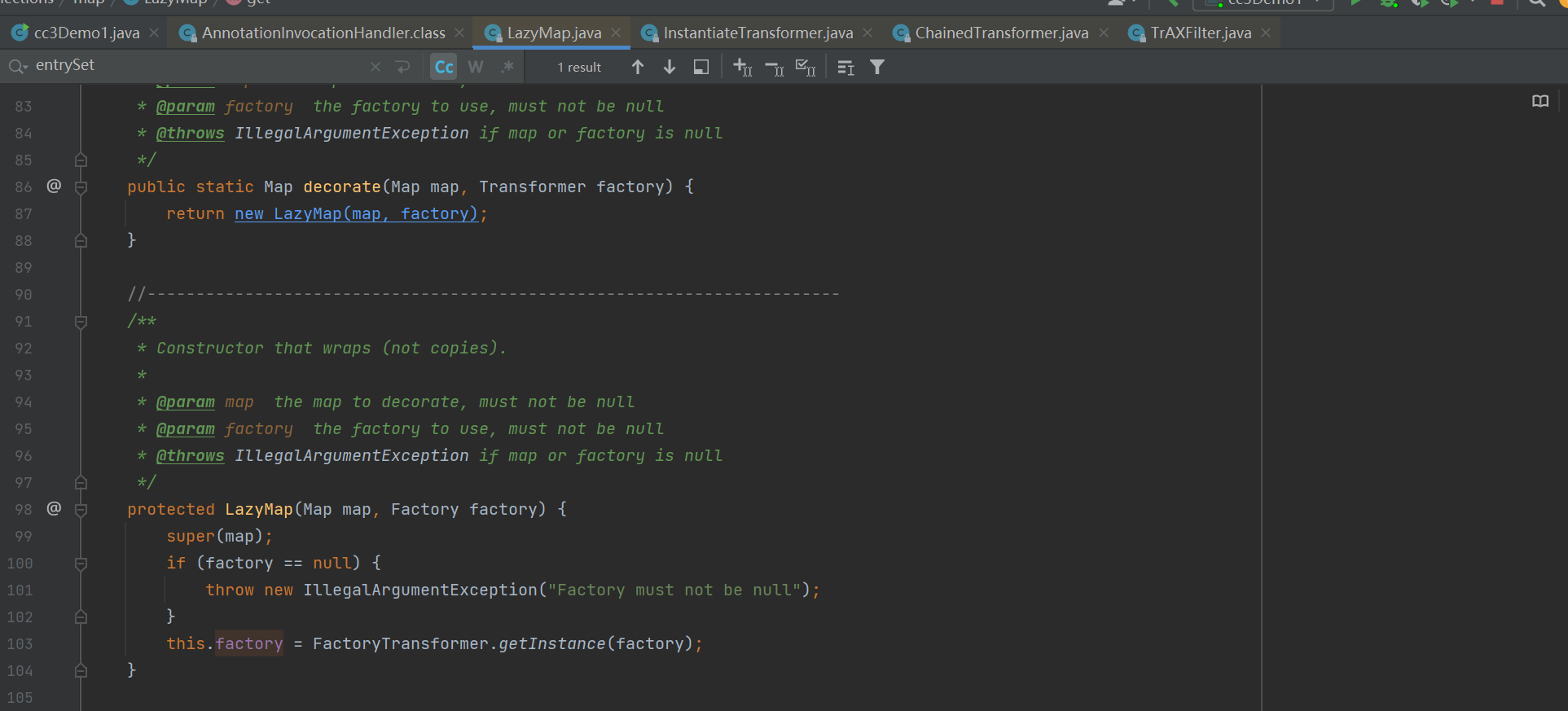Toggle Words (W) search option
Screen dimensions: 1568x711
pyautogui.click(x=476, y=67)
